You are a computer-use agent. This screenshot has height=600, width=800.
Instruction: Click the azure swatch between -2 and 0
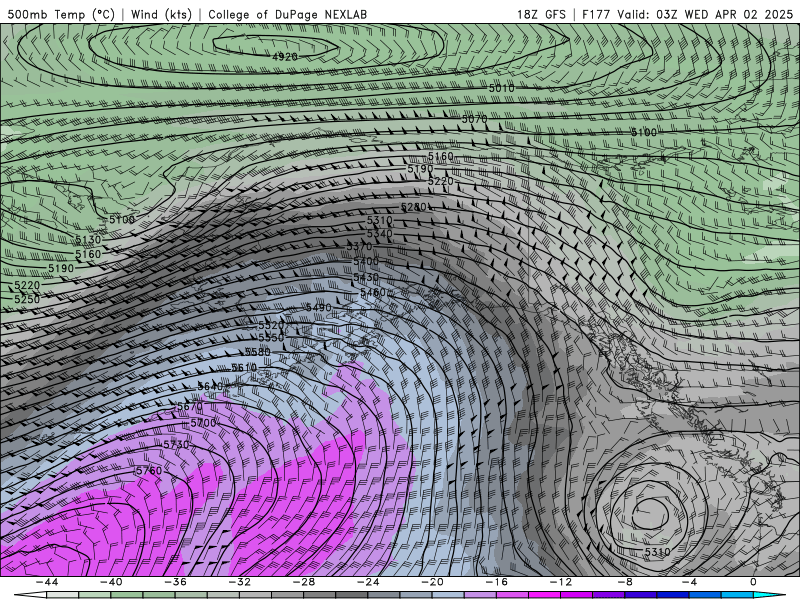click(x=738, y=595)
